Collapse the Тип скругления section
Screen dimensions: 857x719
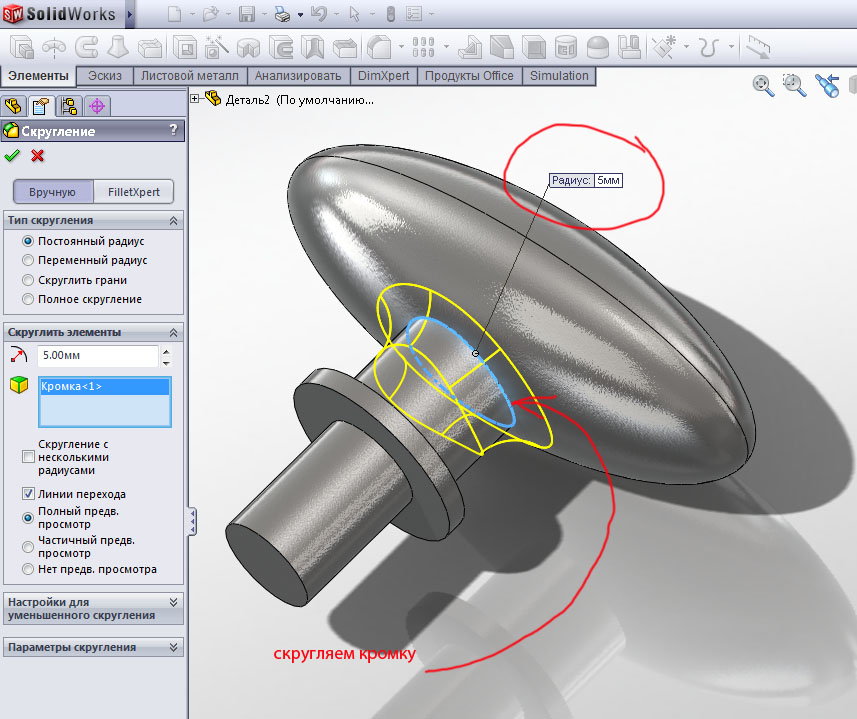pyautogui.click(x=174, y=220)
